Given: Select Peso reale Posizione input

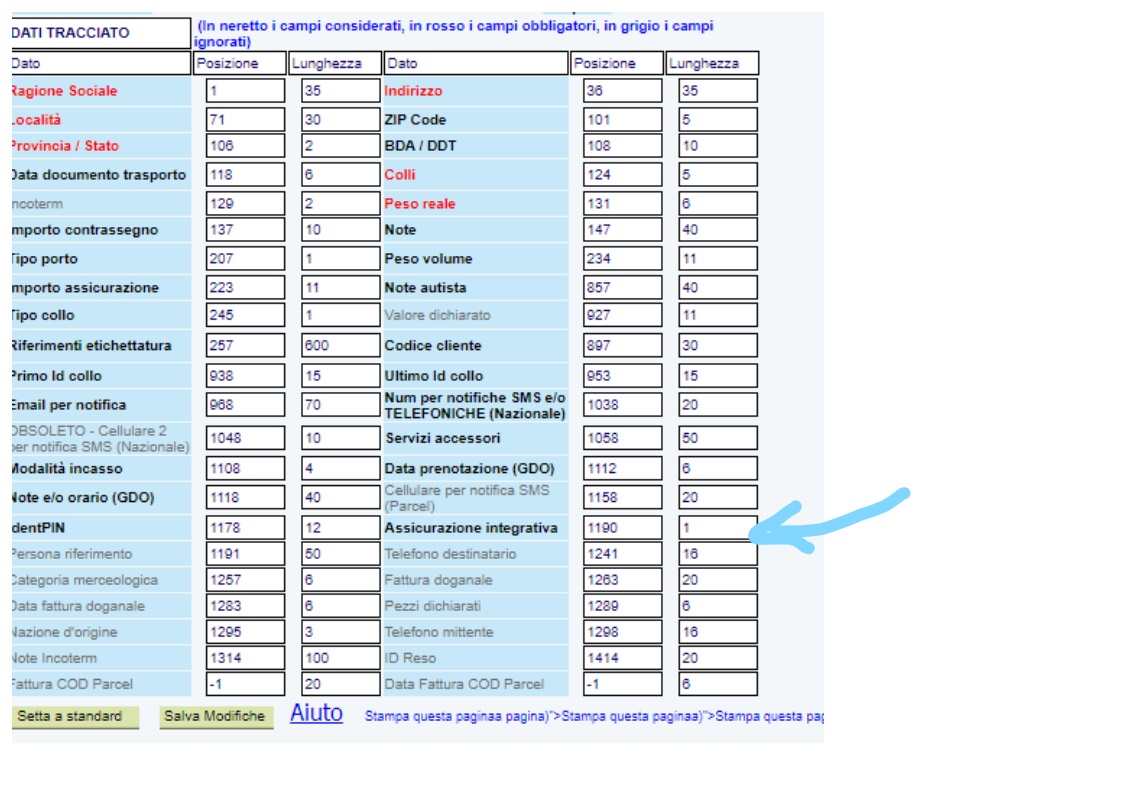Looking at the screenshot, I should pyautogui.click(x=623, y=204).
